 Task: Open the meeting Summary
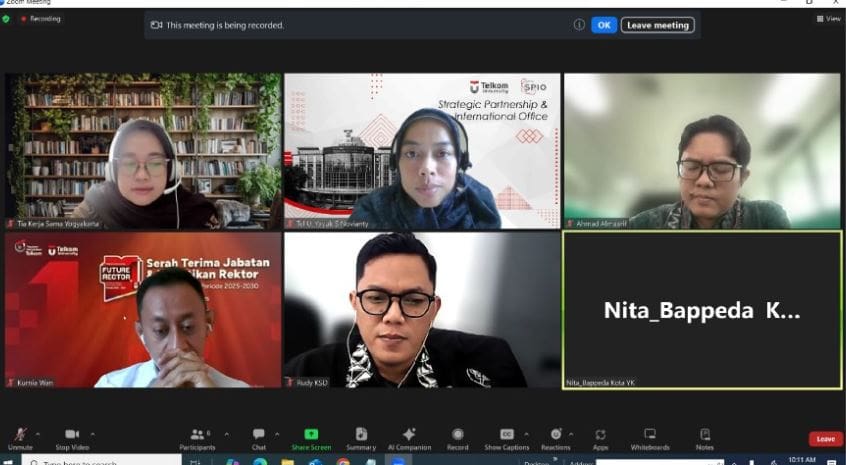point(361,437)
